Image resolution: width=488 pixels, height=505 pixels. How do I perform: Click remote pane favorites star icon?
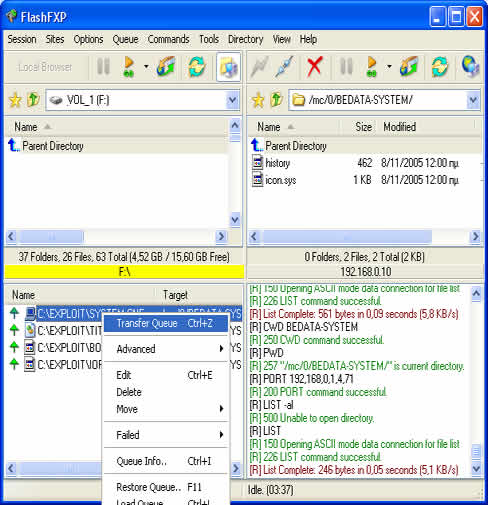click(258, 100)
